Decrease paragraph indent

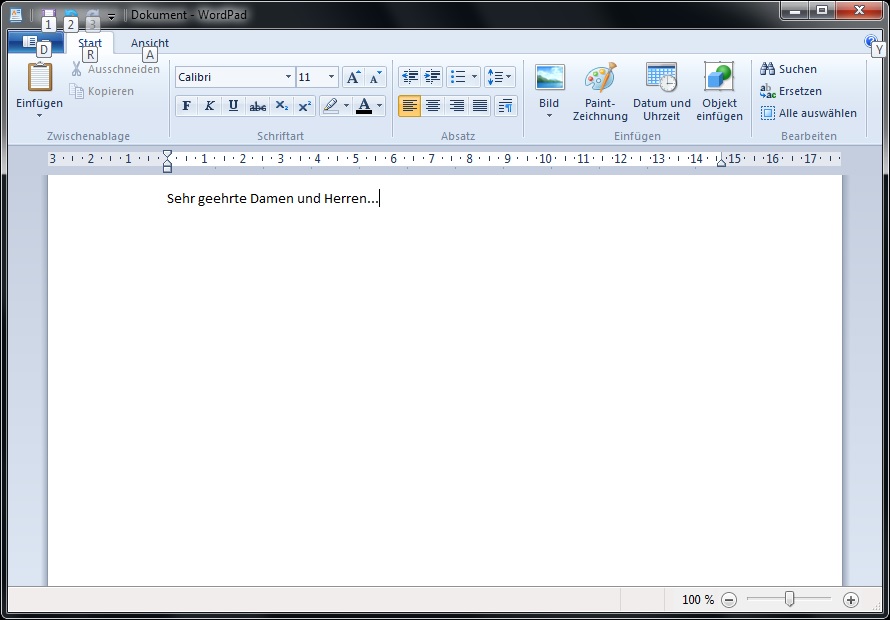pyautogui.click(x=410, y=77)
